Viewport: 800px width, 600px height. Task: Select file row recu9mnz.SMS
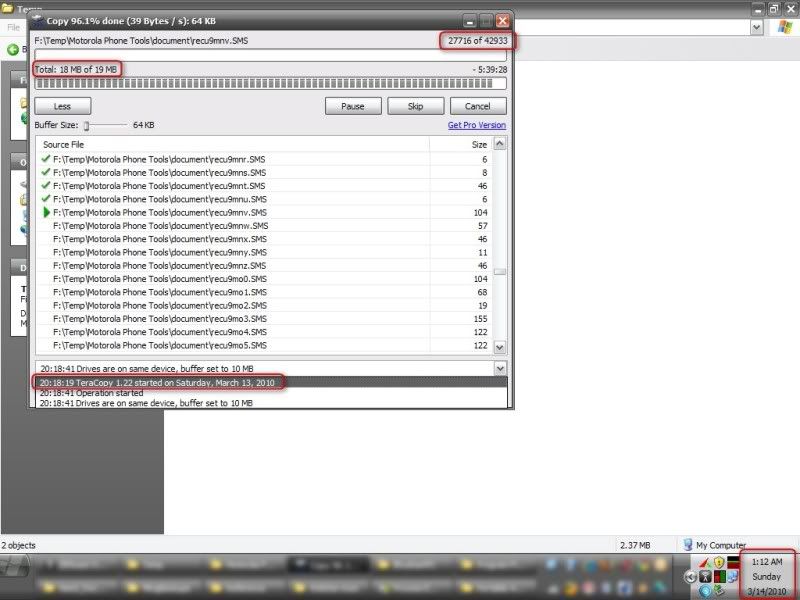click(x=264, y=265)
